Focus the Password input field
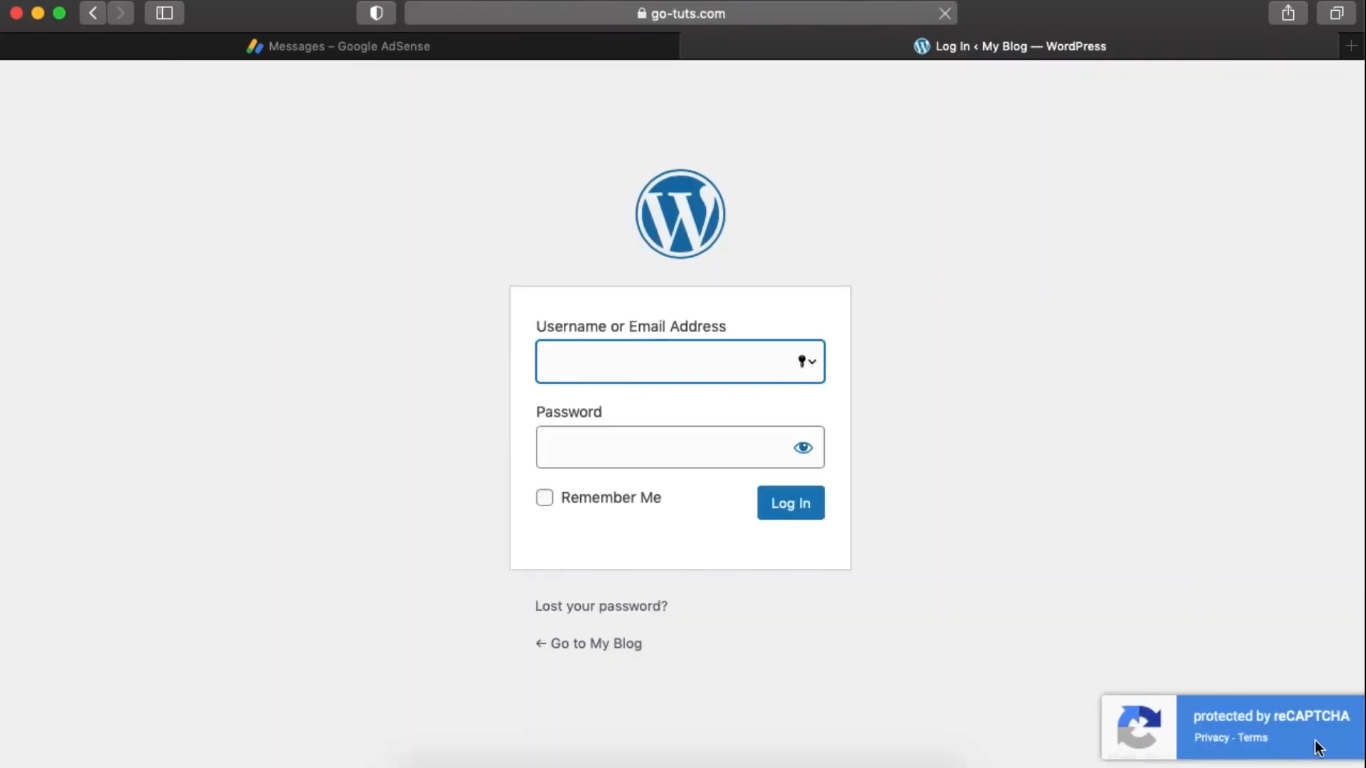 click(680, 447)
